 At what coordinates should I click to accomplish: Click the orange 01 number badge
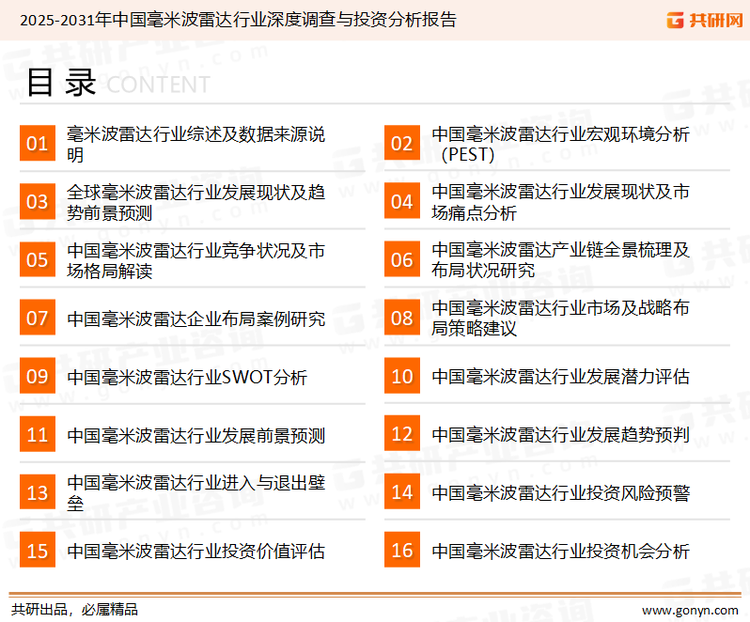(37, 143)
